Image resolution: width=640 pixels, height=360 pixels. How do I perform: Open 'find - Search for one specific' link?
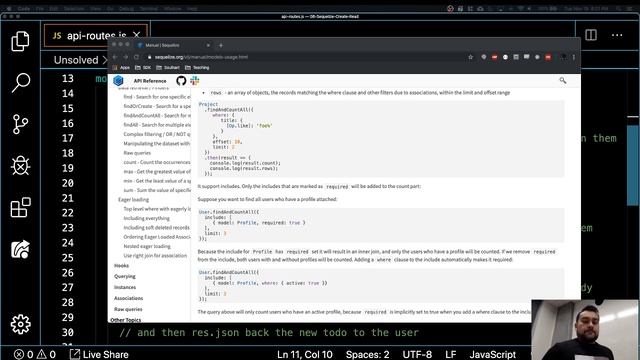tap(157, 97)
